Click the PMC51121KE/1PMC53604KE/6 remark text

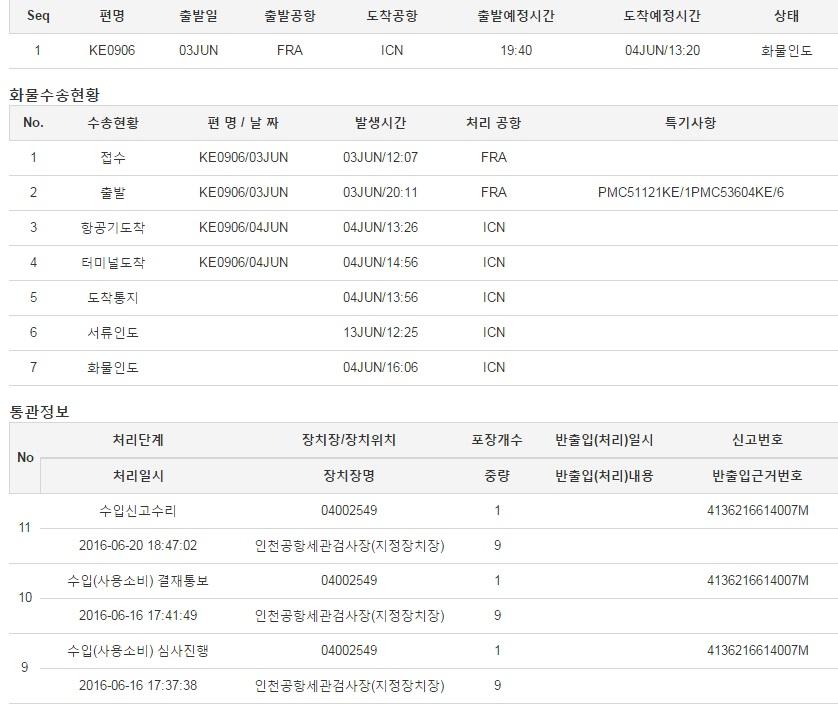click(x=690, y=192)
